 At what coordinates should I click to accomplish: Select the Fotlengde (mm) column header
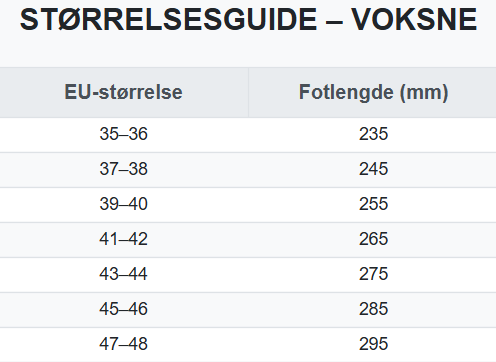coord(372,92)
